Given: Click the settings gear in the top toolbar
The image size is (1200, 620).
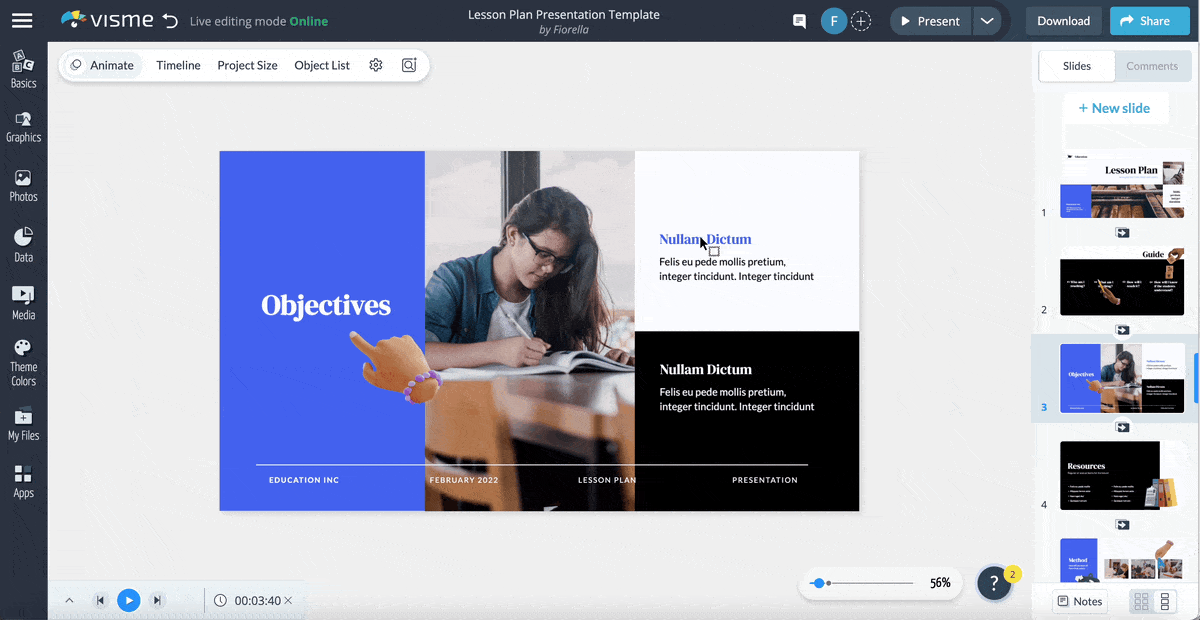Looking at the screenshot, I should tap(376, 64).
